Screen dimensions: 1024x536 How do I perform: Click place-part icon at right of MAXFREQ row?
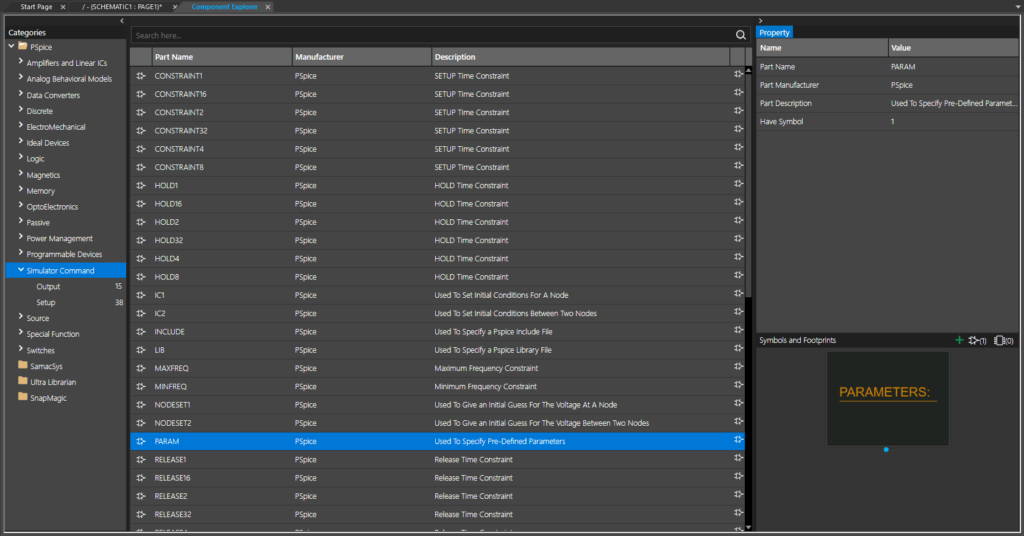738,368
